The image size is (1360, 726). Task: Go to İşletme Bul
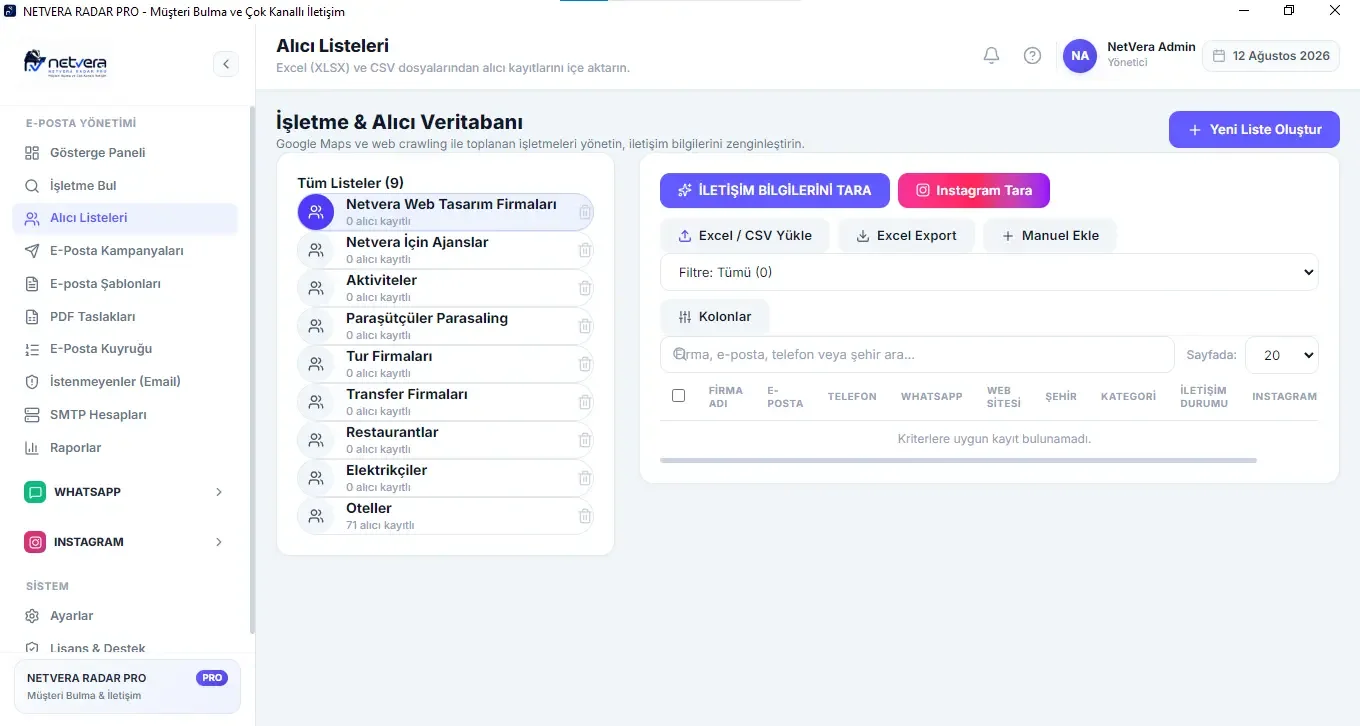point(125,186)
